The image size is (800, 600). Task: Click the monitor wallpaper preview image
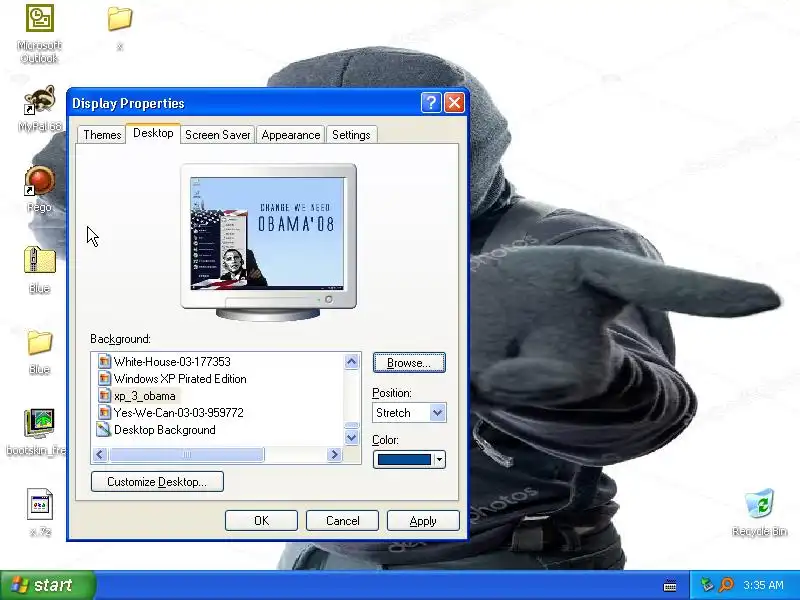(x=267, y=233)
